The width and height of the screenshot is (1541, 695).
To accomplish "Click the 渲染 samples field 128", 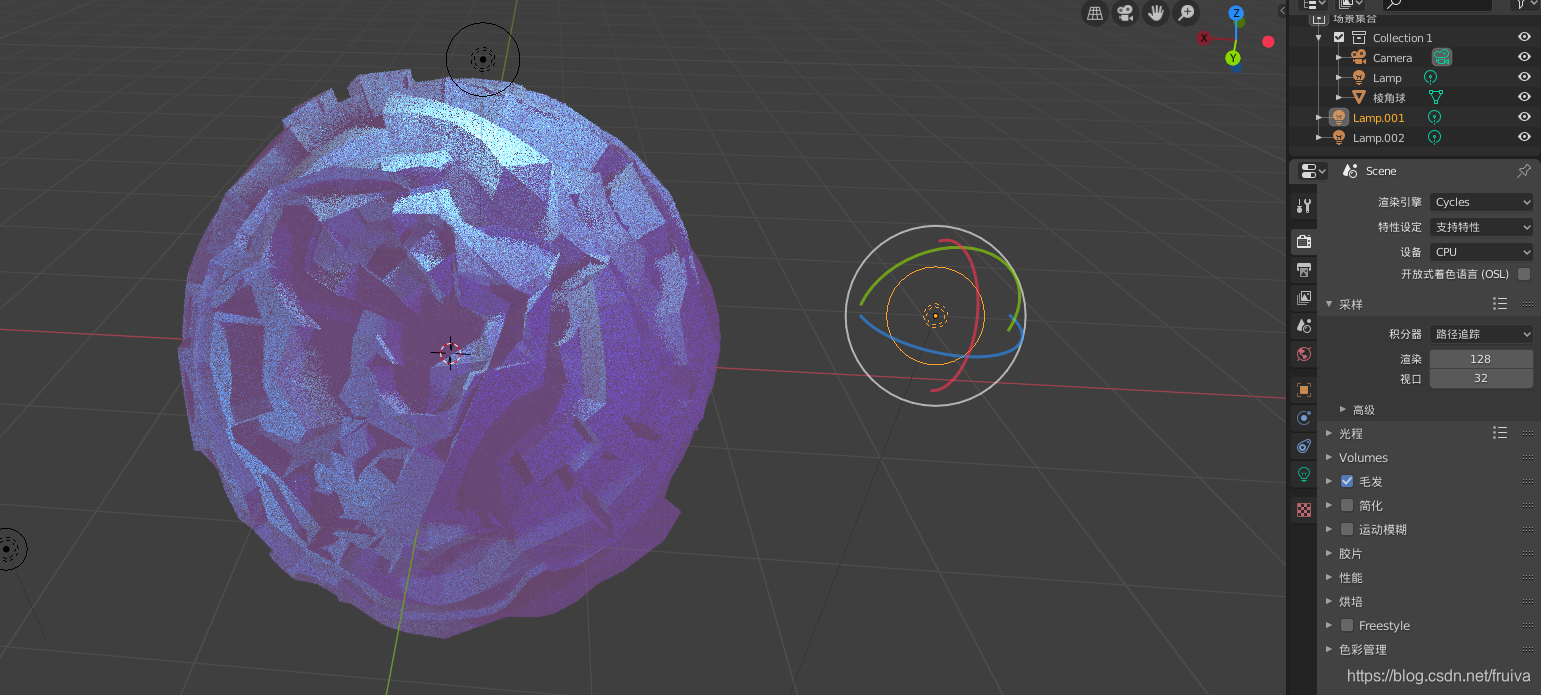I will click(x=1481, y=359).
